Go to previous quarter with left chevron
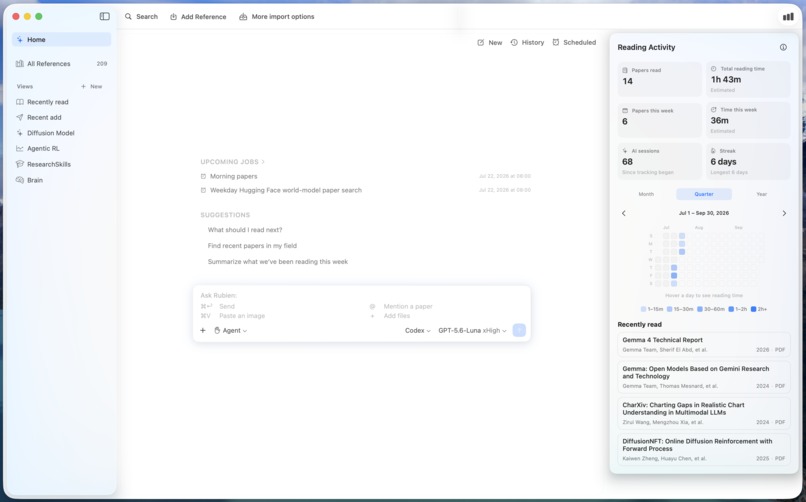The width and height of the screenshot is (806, 502). click(624, 213)
